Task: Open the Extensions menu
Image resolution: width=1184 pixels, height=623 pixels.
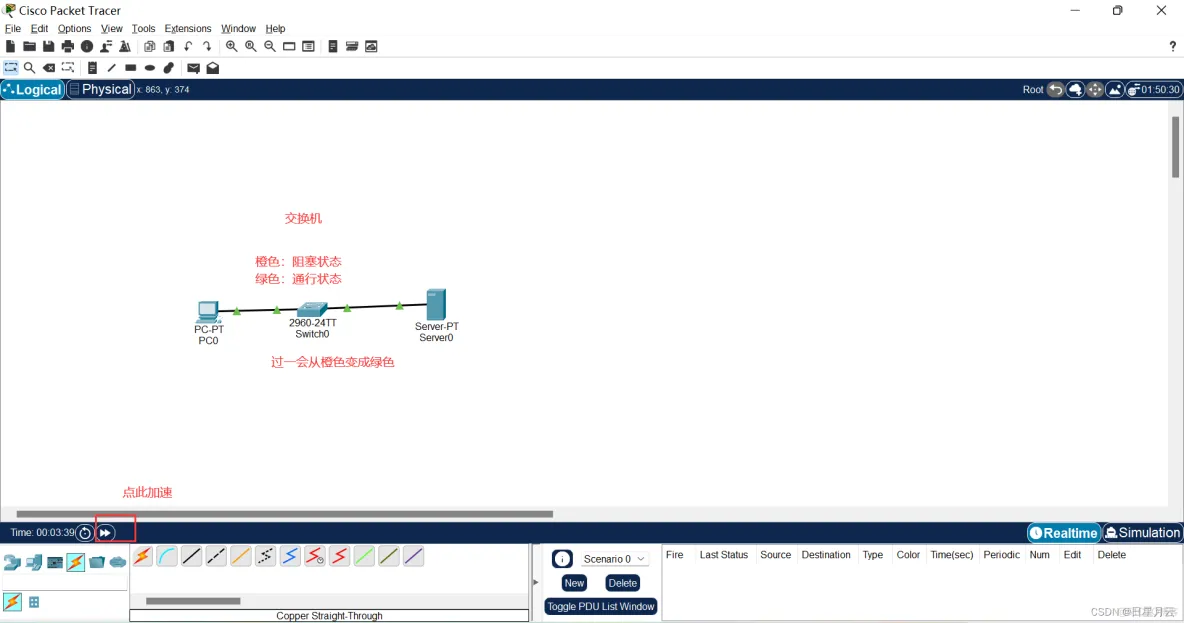Action: 187,29
